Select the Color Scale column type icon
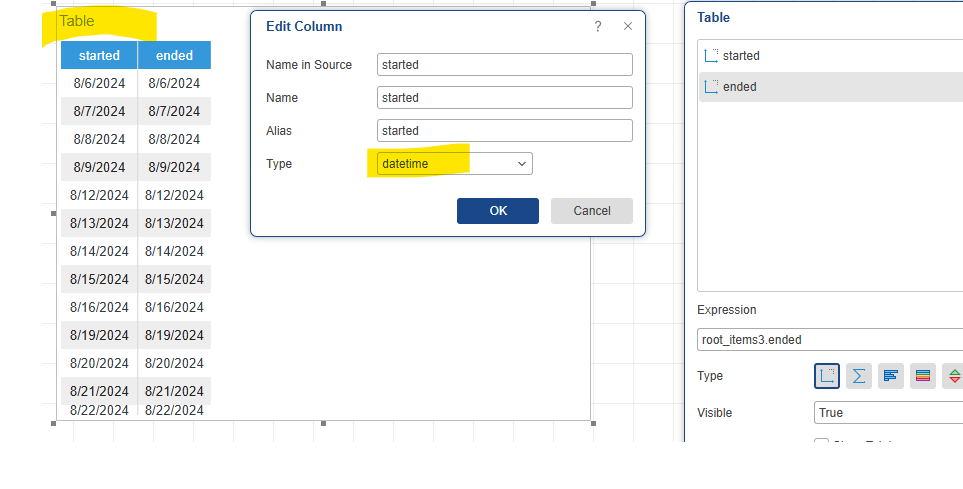The height and width of the screenshot is (489, 963). (x=922, y=376)
